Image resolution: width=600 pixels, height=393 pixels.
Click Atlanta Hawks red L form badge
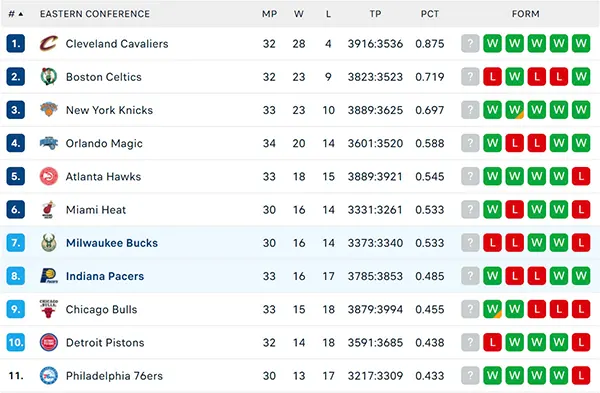point(581,176)
